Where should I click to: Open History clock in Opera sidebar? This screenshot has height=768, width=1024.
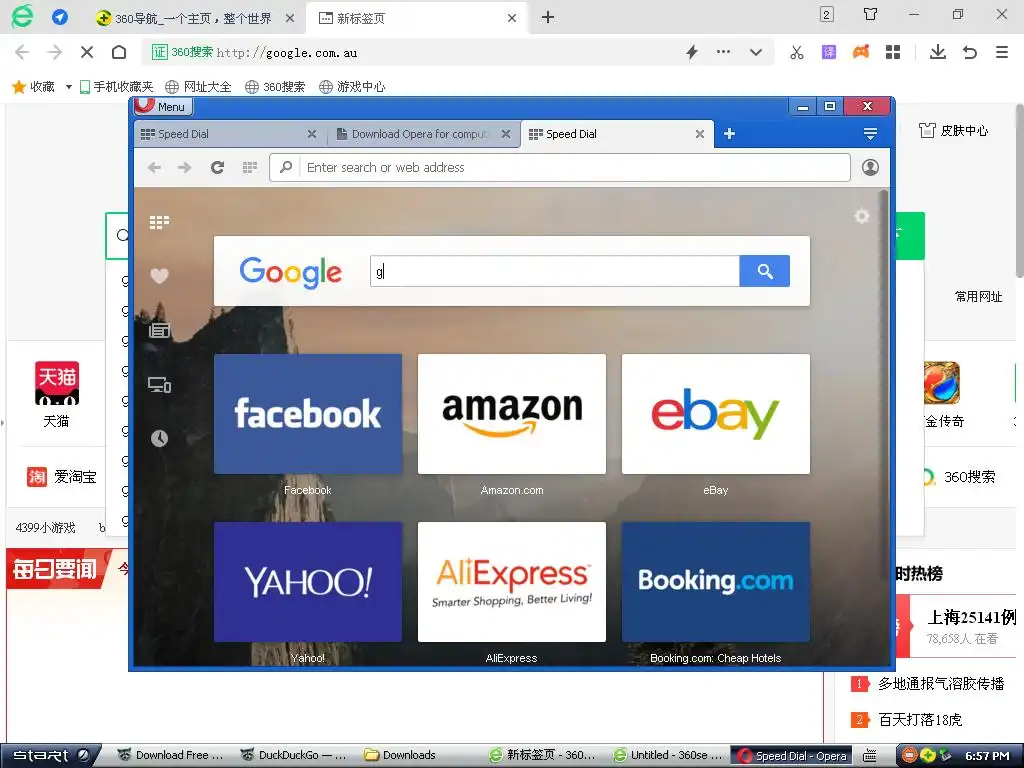click(x=159, y=438)
